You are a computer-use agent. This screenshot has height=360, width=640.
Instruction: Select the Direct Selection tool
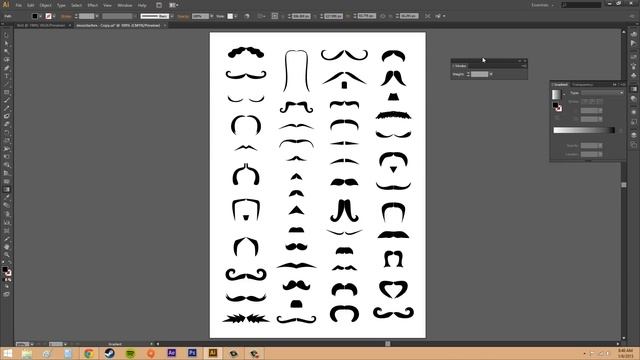[6, 43]
